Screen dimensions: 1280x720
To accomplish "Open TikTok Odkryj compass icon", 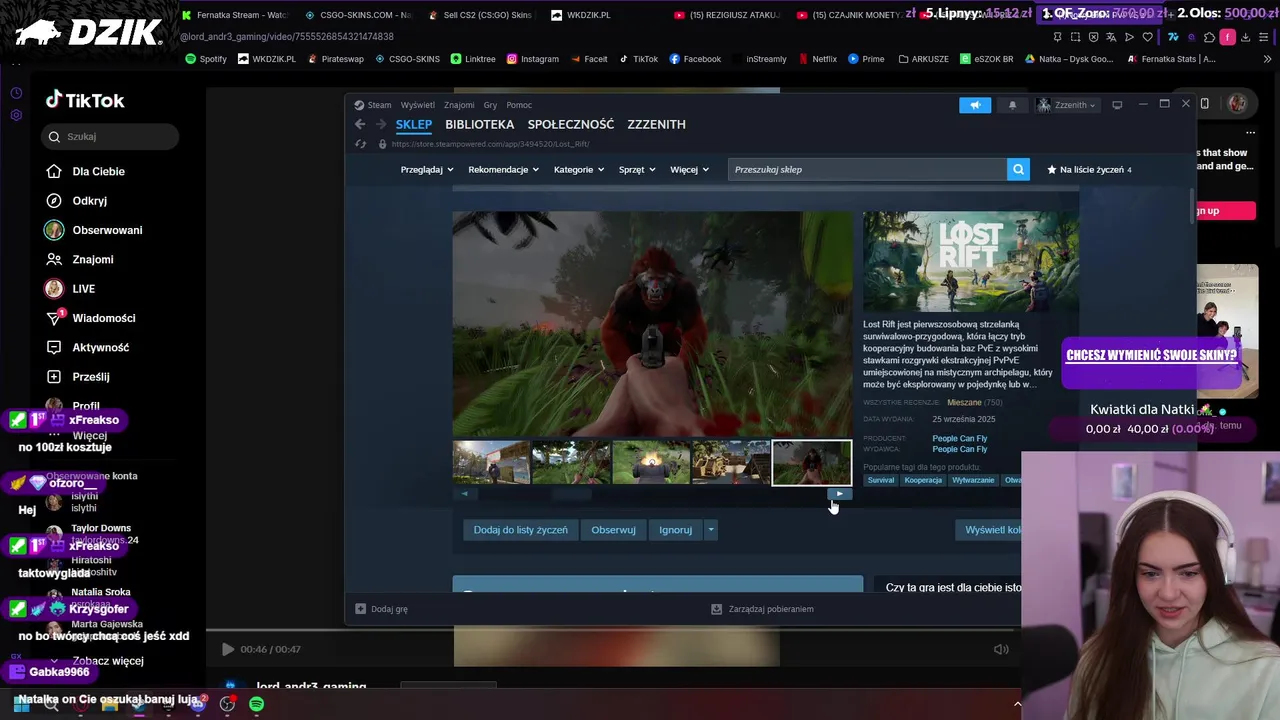I will pyautogui.click(x=54, y=200).
